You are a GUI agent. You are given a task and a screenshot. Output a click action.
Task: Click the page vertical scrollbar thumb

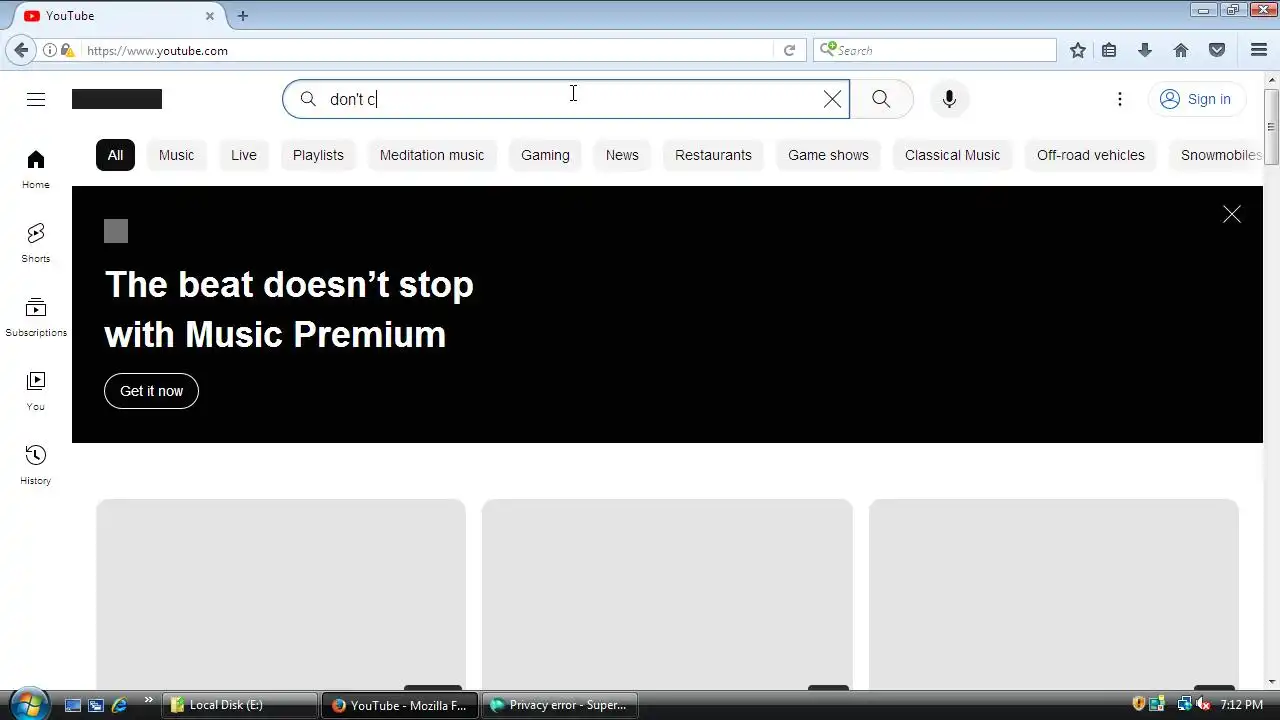pyautogui.click(x=1271, y=127)
